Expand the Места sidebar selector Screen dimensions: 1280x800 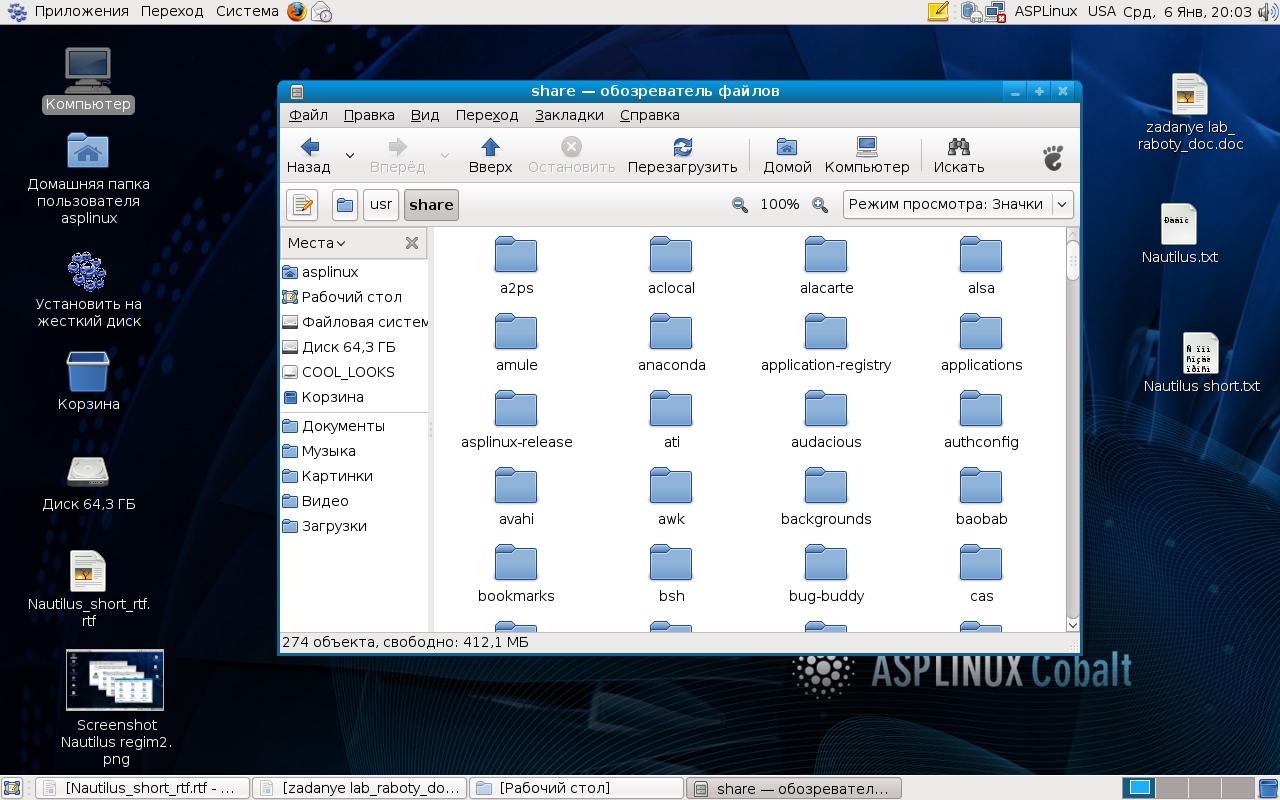pos(317,243)
